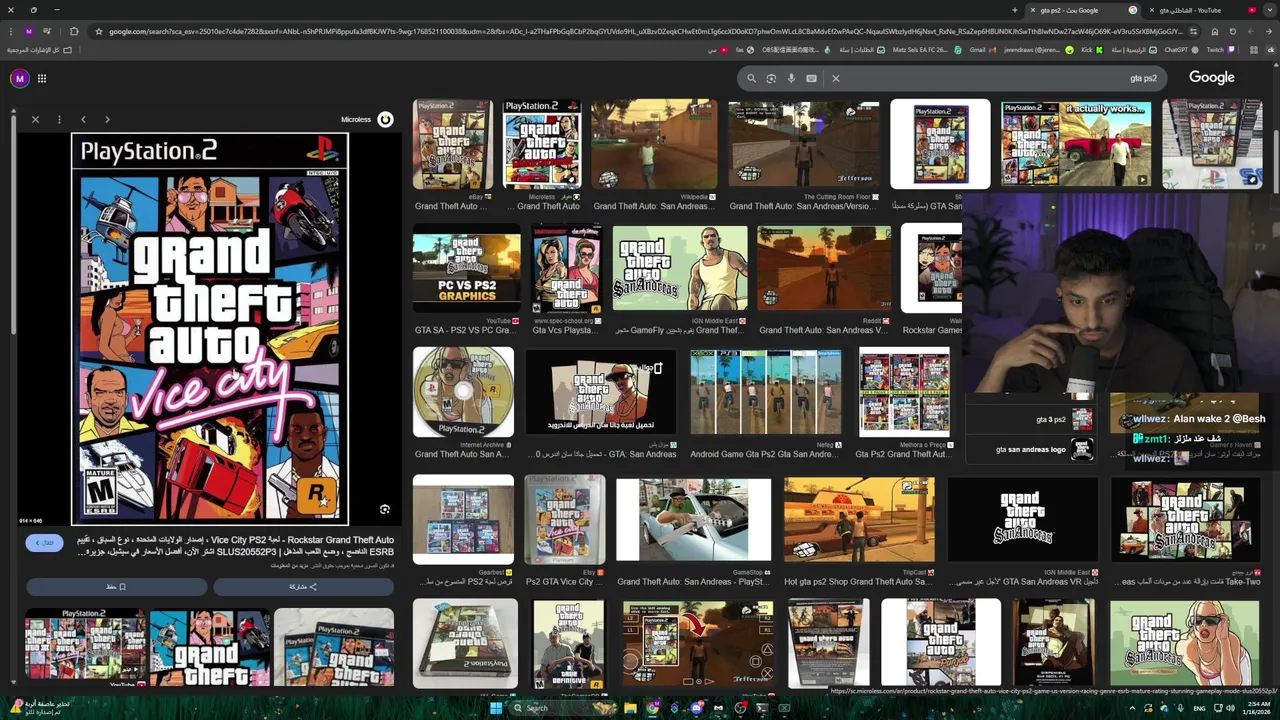1280x720 pixels.
Task: Open the Google apps grid
Action: [x=41, y=78]
